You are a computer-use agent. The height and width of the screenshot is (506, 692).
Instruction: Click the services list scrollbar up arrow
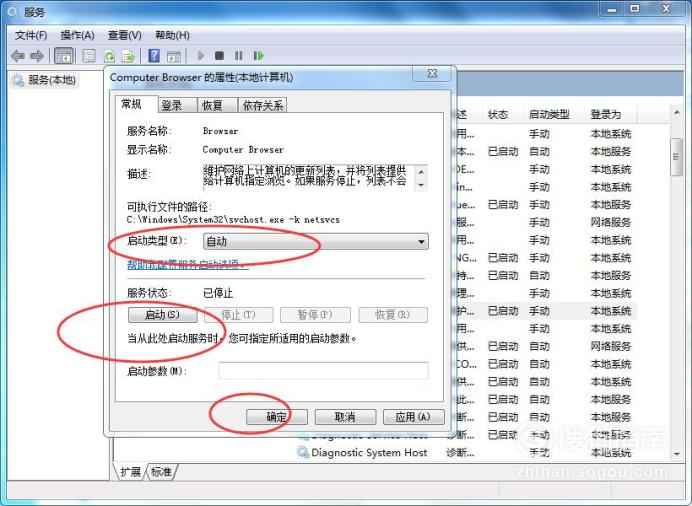click(x=677, y=113)
